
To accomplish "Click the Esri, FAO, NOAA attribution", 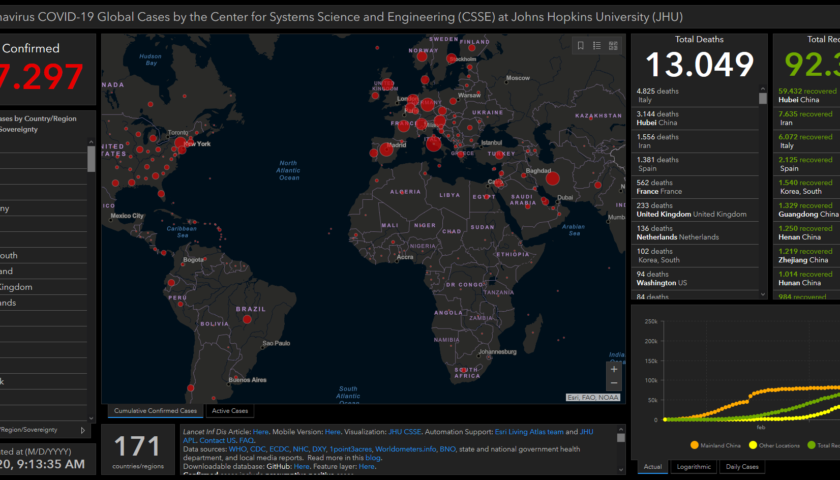I will 593,398.
